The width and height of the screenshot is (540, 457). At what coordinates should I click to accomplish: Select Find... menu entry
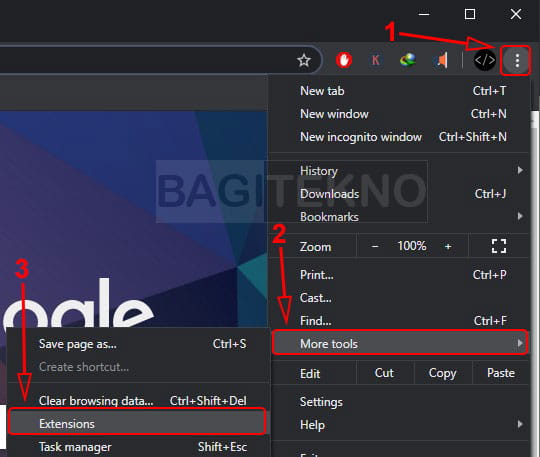pos(399,321)
